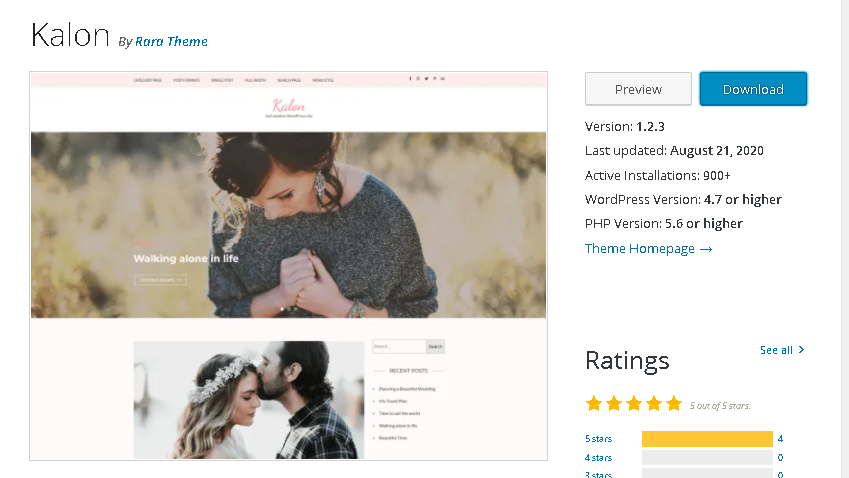Download the Kalon theme
The height and width of the screenshot is (478, 849).
[x=753, y=89]
